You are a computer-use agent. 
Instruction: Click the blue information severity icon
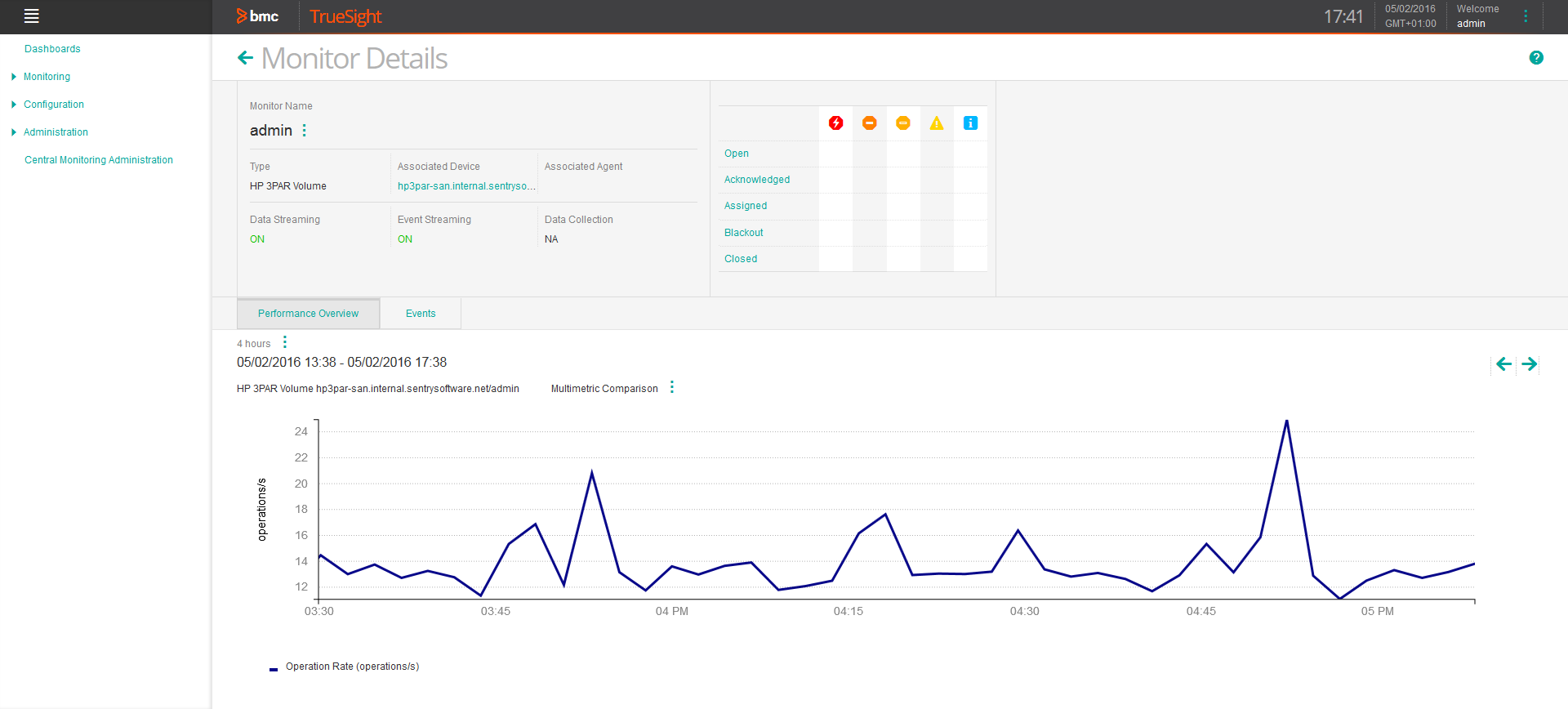tap(970, 123)
